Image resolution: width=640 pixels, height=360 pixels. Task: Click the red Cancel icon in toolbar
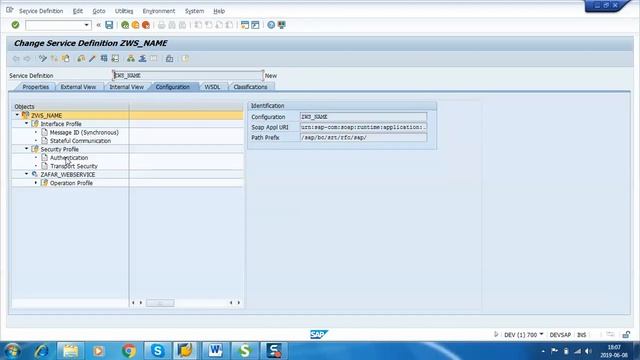146,25
